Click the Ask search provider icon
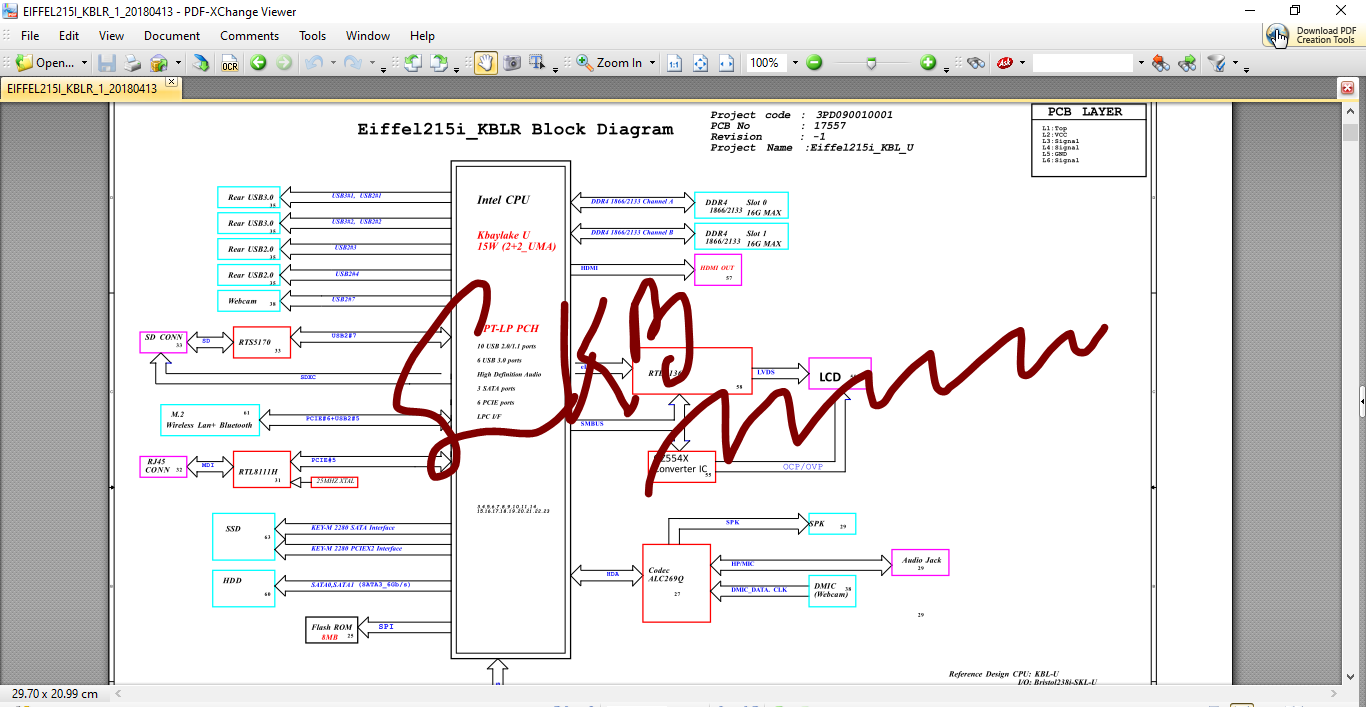 tap(1004, 63)
